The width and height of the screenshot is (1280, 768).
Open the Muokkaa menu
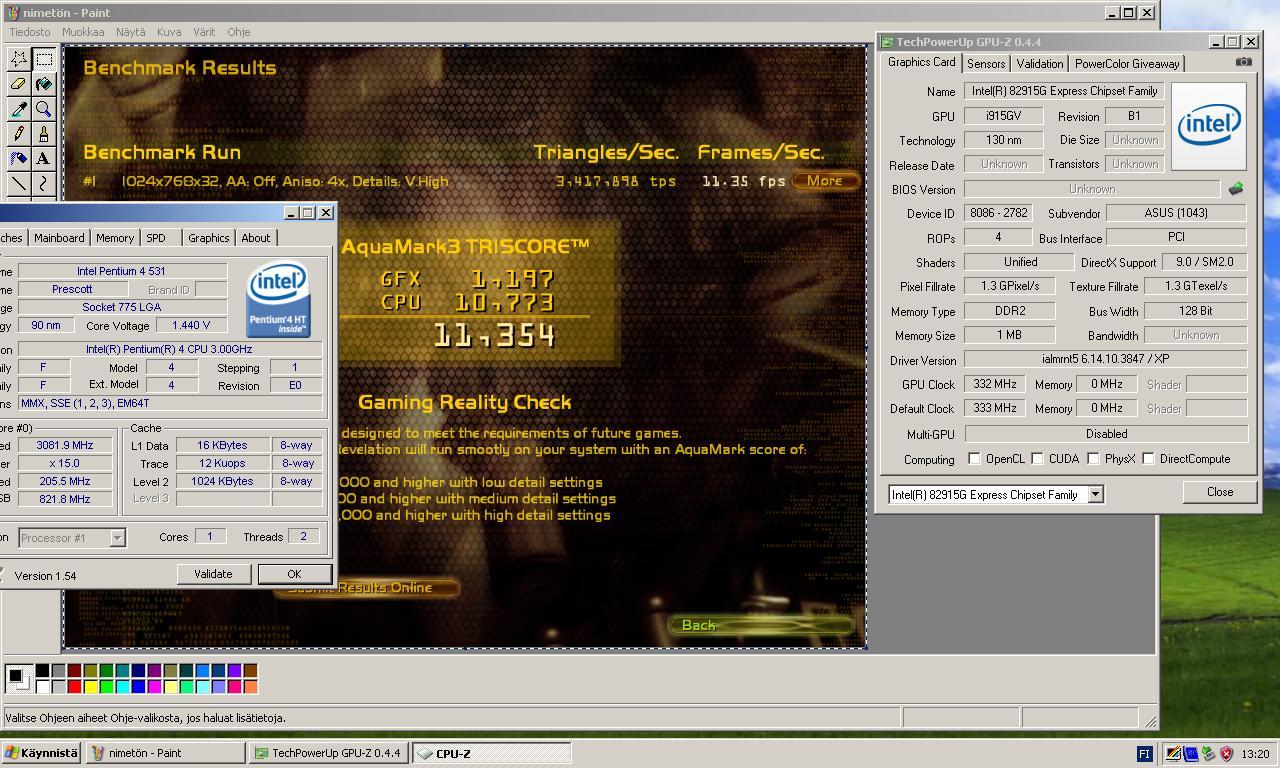tap(83, 32)
